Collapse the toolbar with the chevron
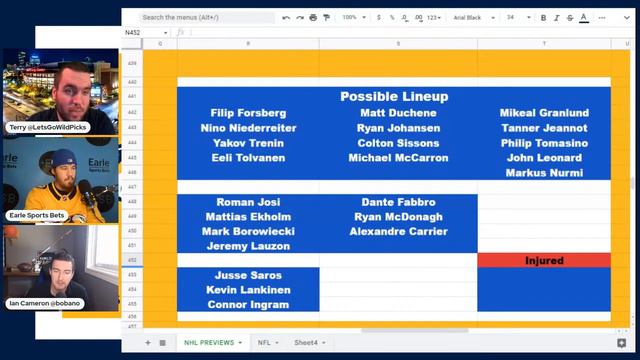This screenshot has height=360, width=640. pyautogui.click(x=627, y=18)
